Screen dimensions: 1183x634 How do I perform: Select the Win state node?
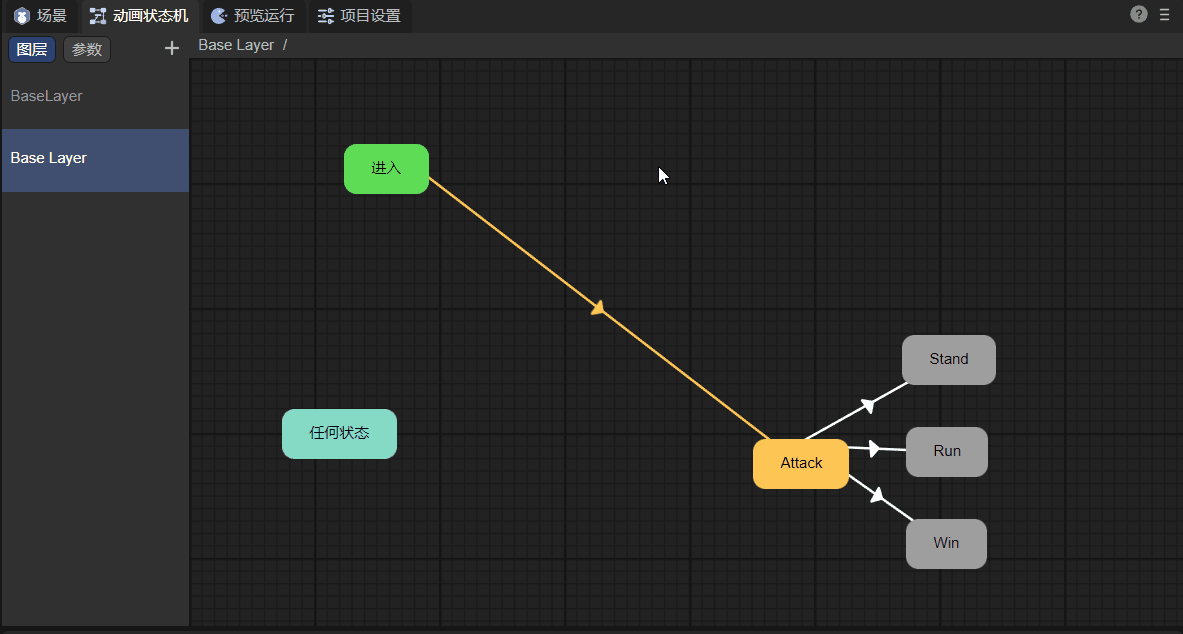945,543
